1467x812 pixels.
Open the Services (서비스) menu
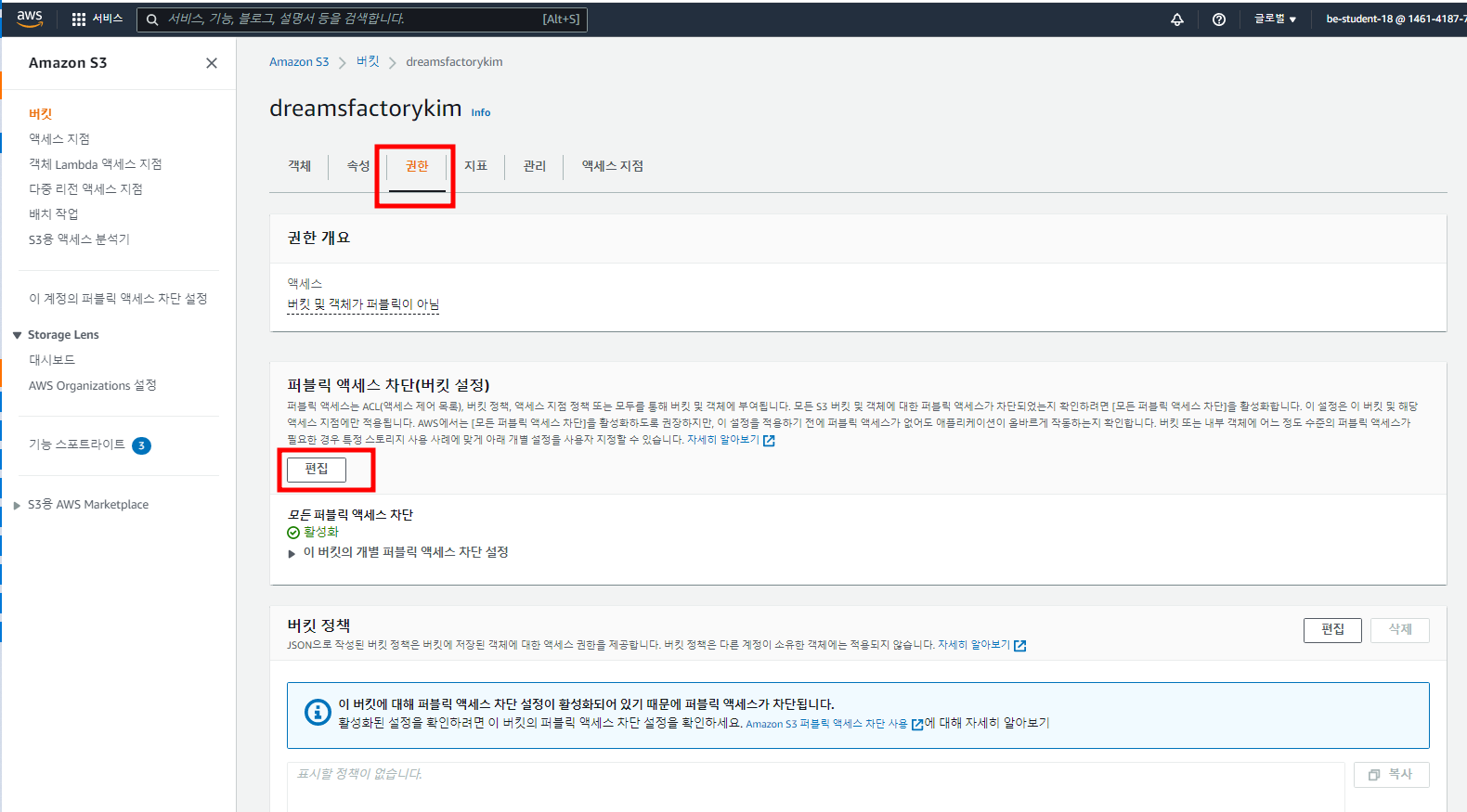click(97, 19)
